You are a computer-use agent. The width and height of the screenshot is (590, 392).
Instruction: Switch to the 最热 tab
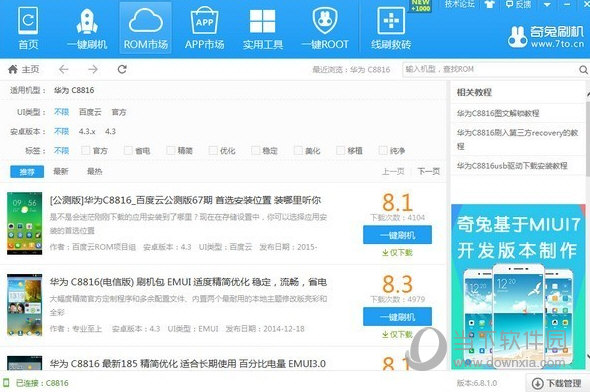(94, 172)
